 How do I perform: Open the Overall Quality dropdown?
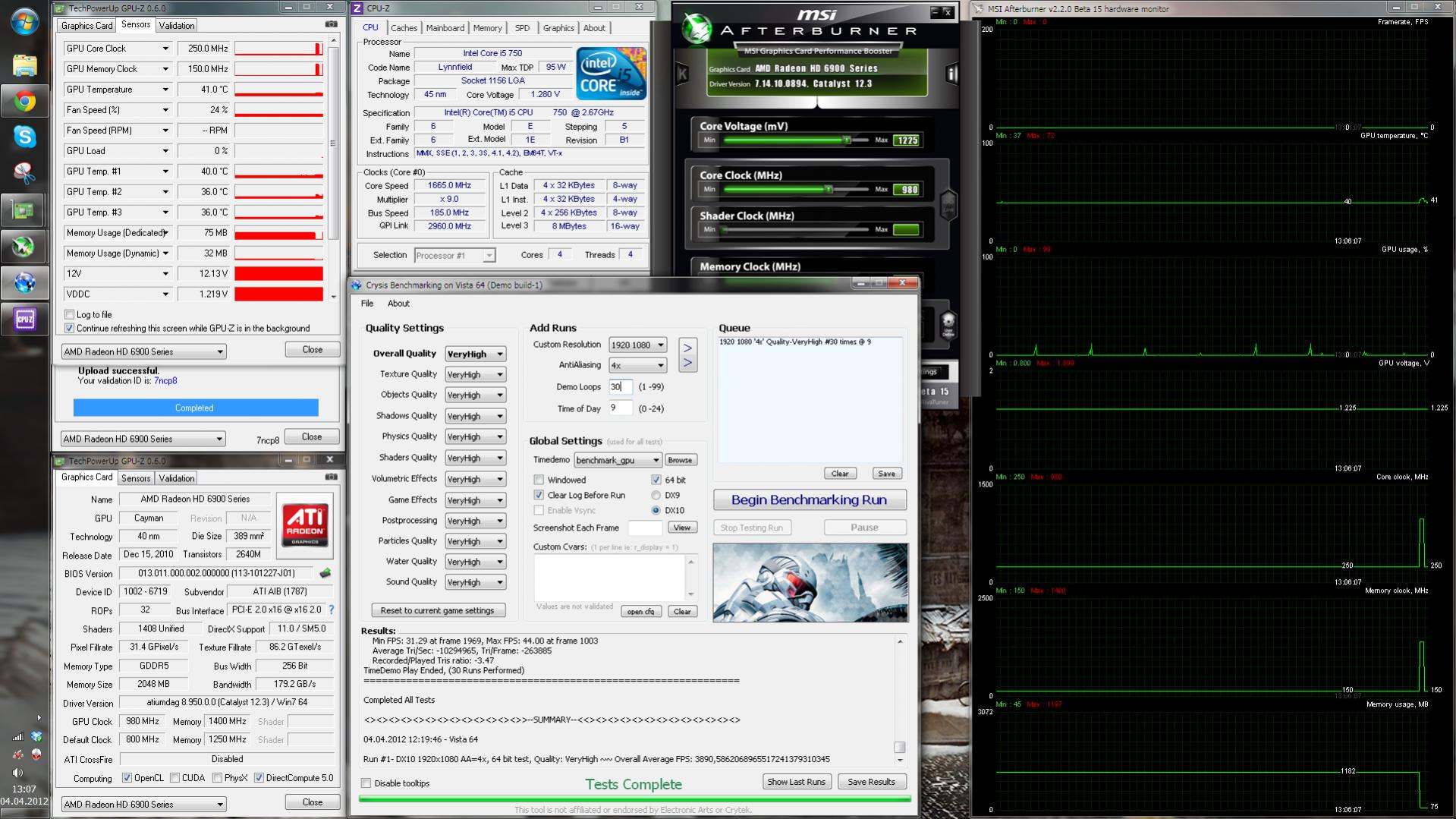pyautogui.click(x=475, y=354)
